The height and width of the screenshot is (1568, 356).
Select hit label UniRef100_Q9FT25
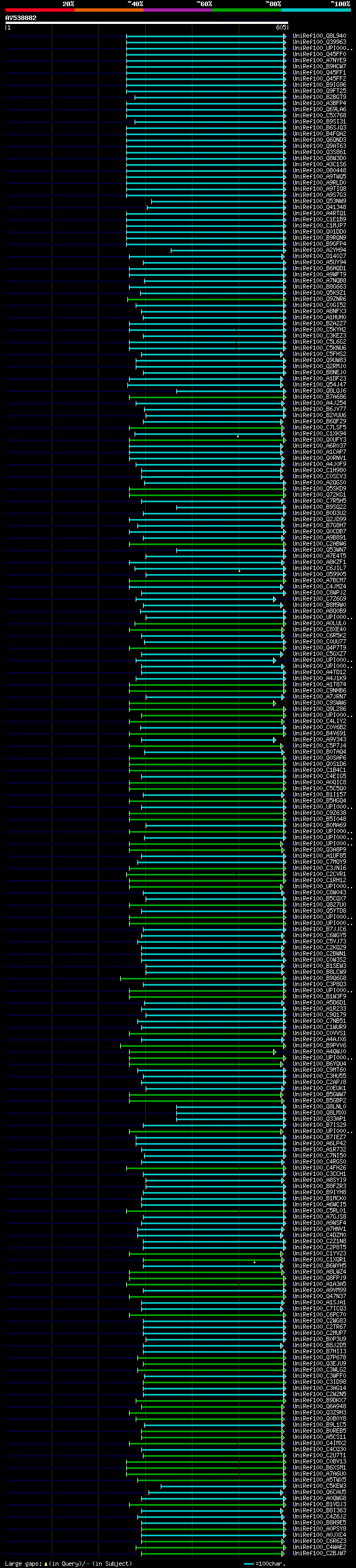[x=319, y=91]
